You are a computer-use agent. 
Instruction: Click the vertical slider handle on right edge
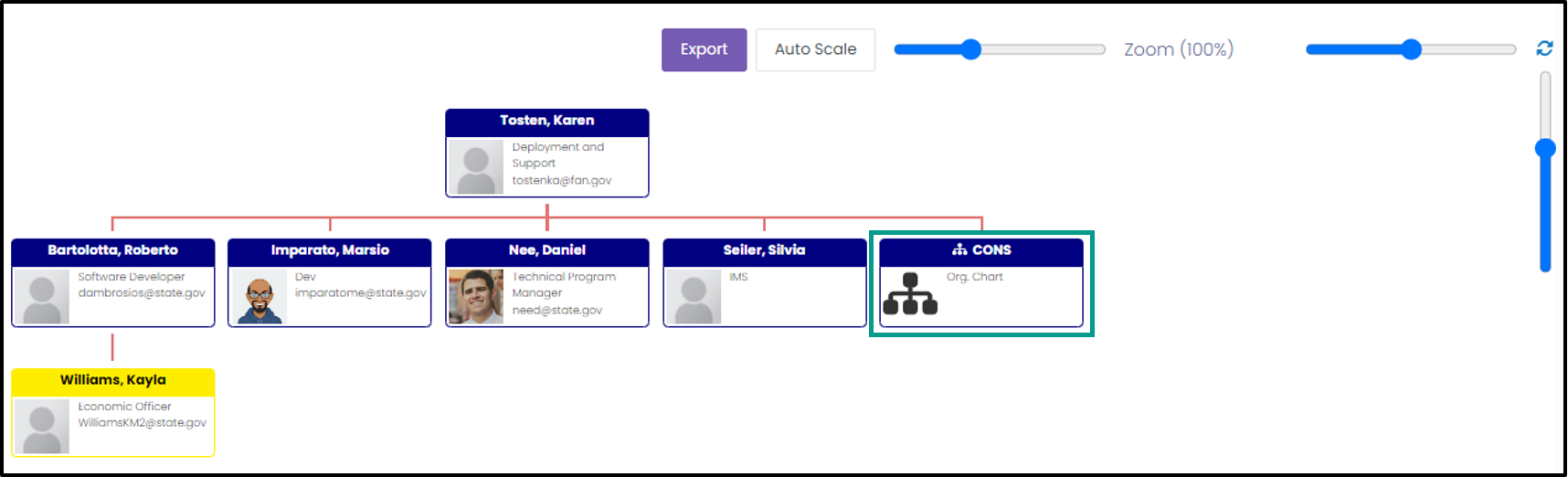click(1545, 148)
